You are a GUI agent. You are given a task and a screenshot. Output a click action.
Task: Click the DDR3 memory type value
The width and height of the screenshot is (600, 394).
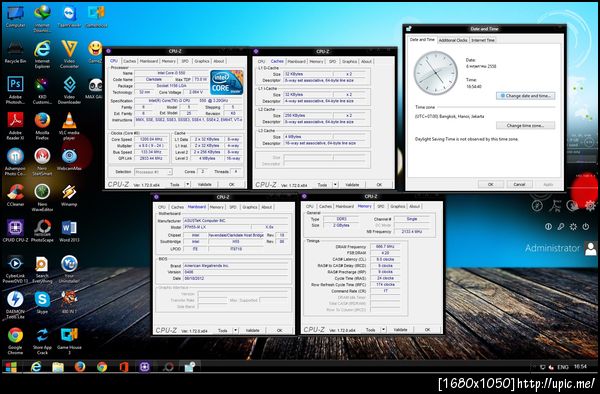click(341, 219)
